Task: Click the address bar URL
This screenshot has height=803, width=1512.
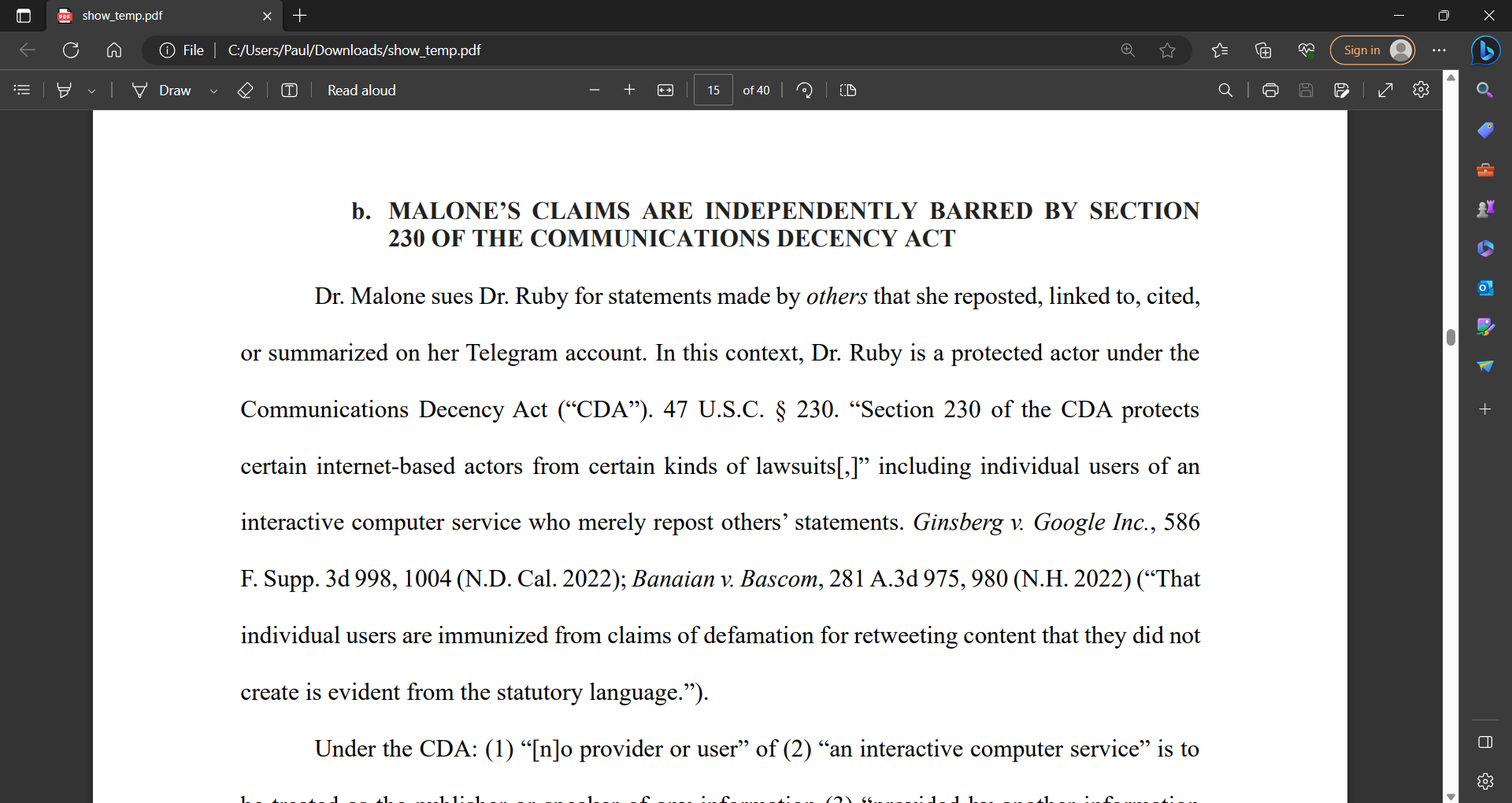Action: (x=354, y=50)
